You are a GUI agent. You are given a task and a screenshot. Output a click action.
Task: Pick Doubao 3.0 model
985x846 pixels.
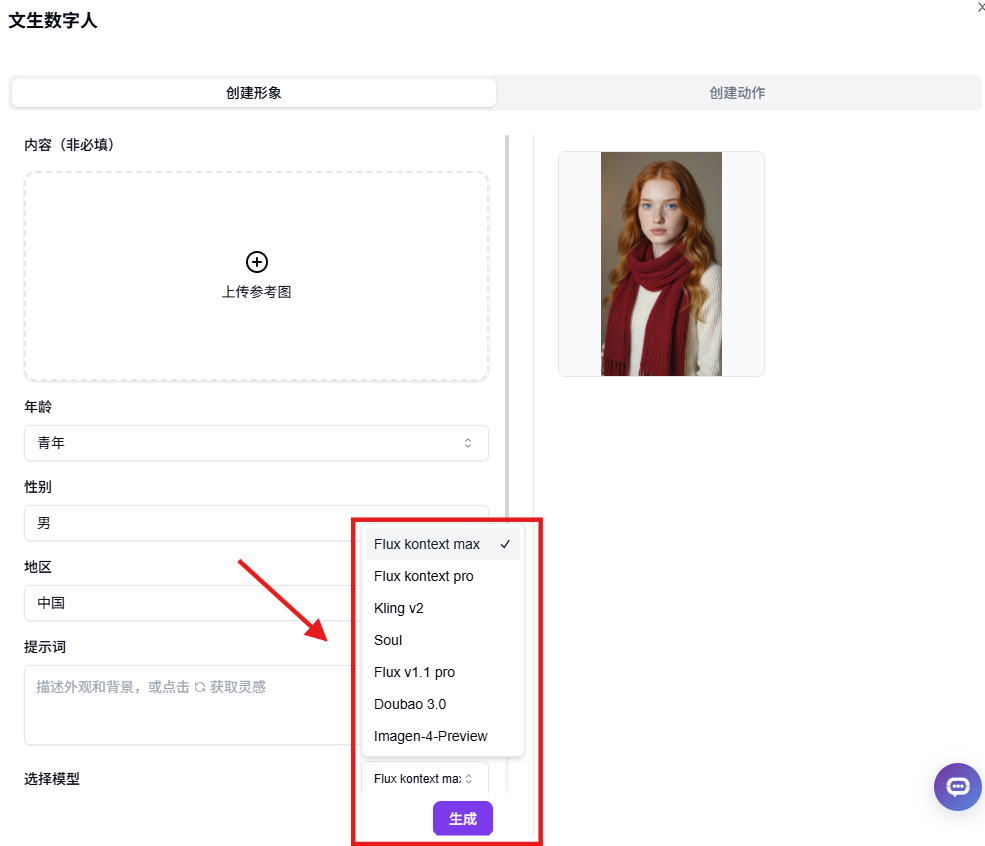tap(442, 704)
